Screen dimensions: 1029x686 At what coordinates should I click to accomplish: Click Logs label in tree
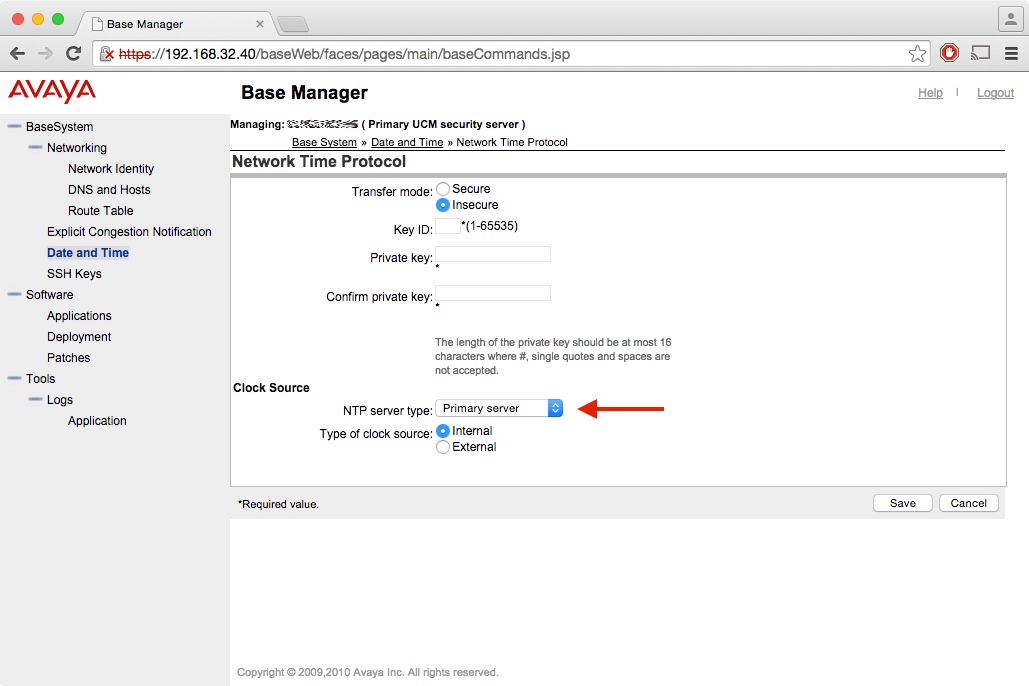[60, 400]
